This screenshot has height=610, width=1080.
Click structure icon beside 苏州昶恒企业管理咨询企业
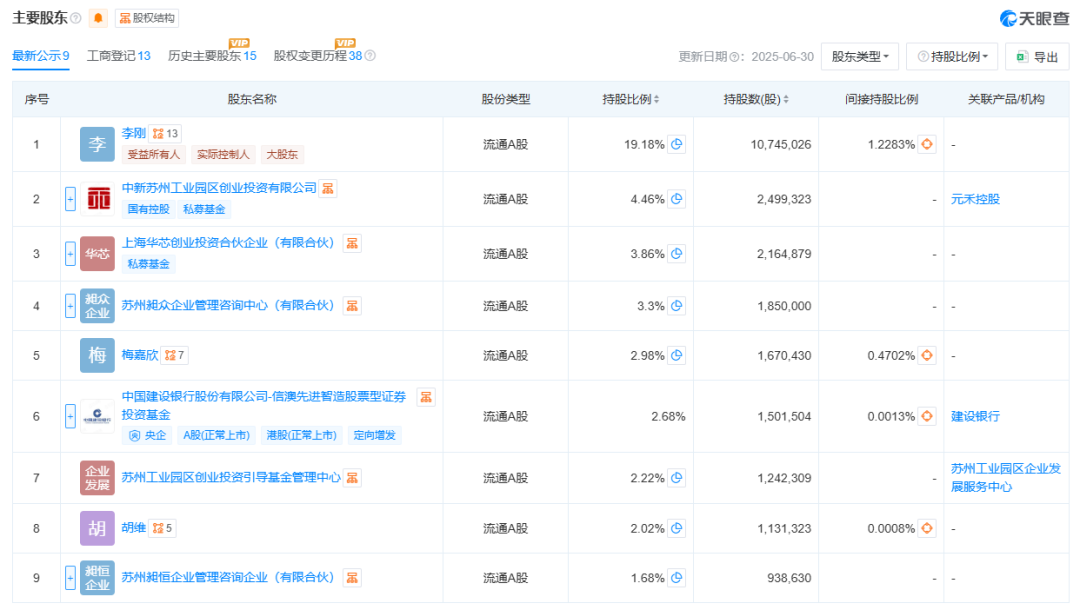click(x=352, y=578)
